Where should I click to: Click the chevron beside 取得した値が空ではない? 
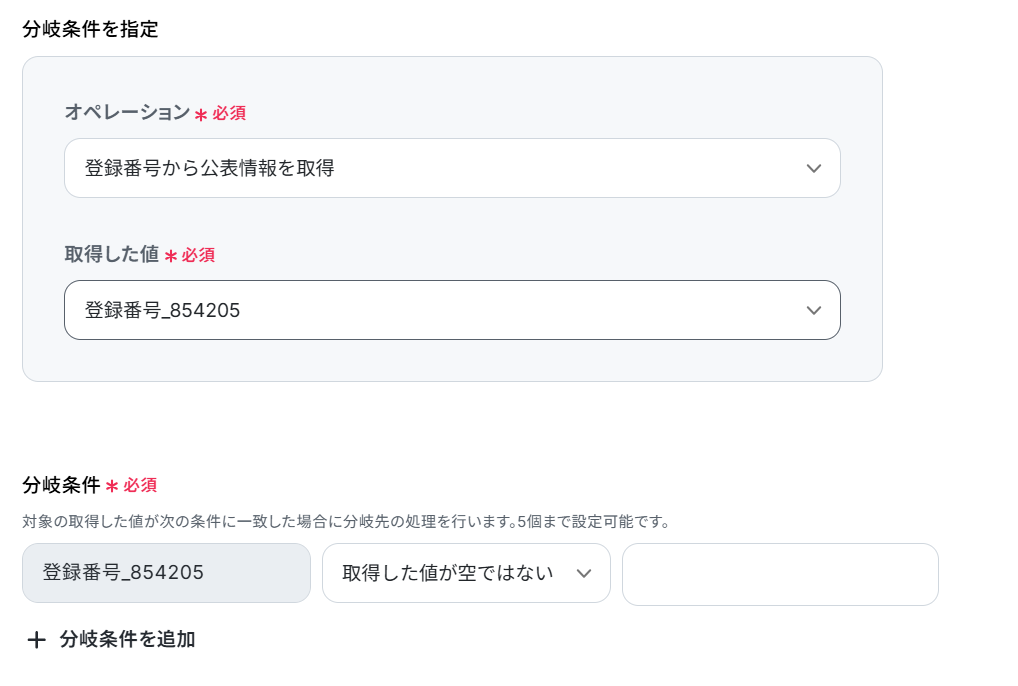point(584,574)
